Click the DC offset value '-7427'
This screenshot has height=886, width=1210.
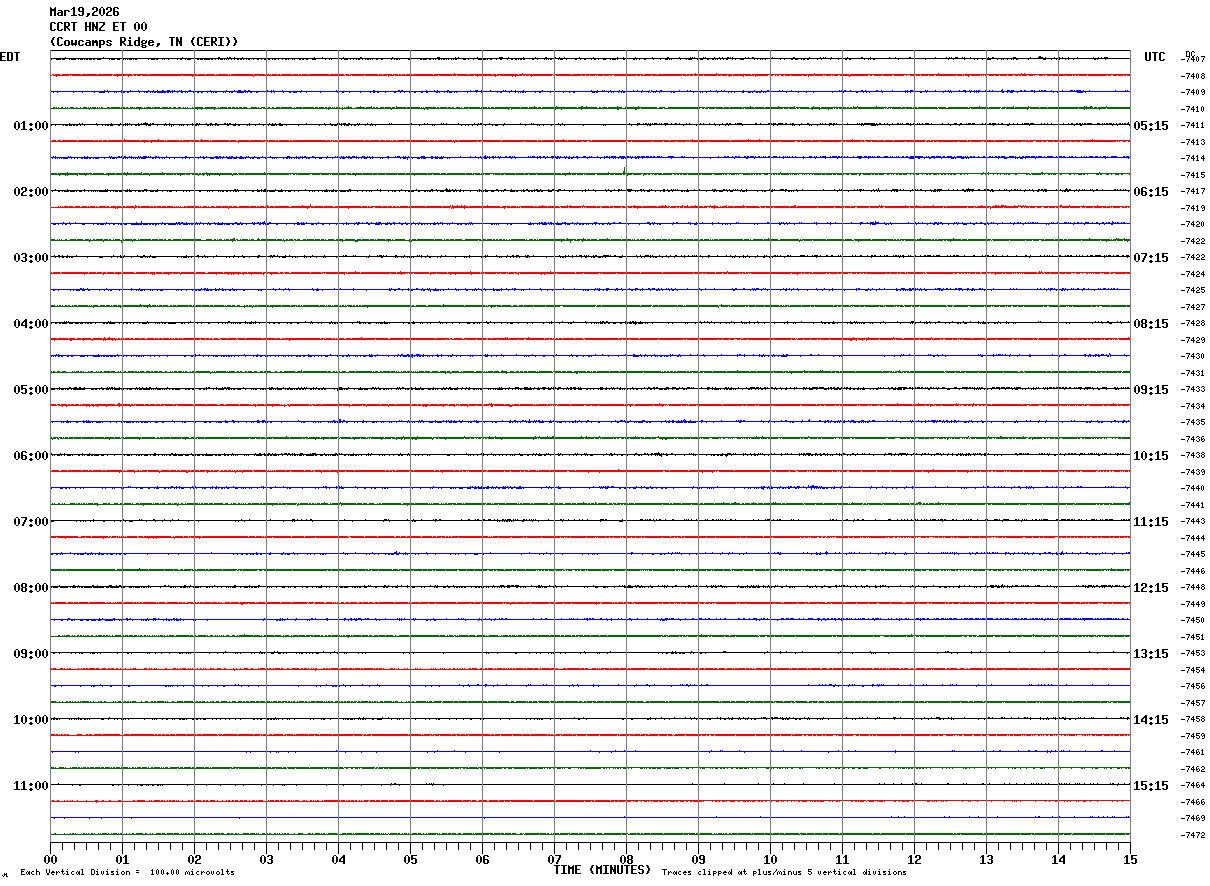tap(1193, 307)
